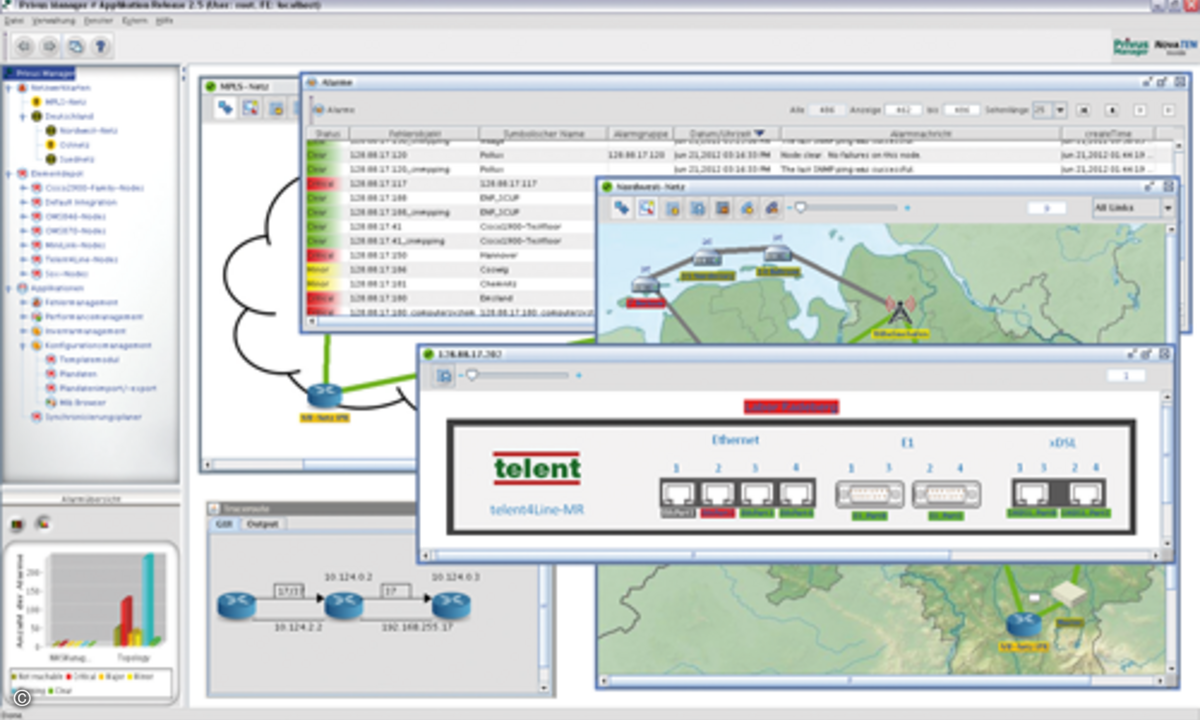The image size is (1200, 720).
Task: Switch to the GUI tab in Traceroute
Action: (x=223, y=524)
